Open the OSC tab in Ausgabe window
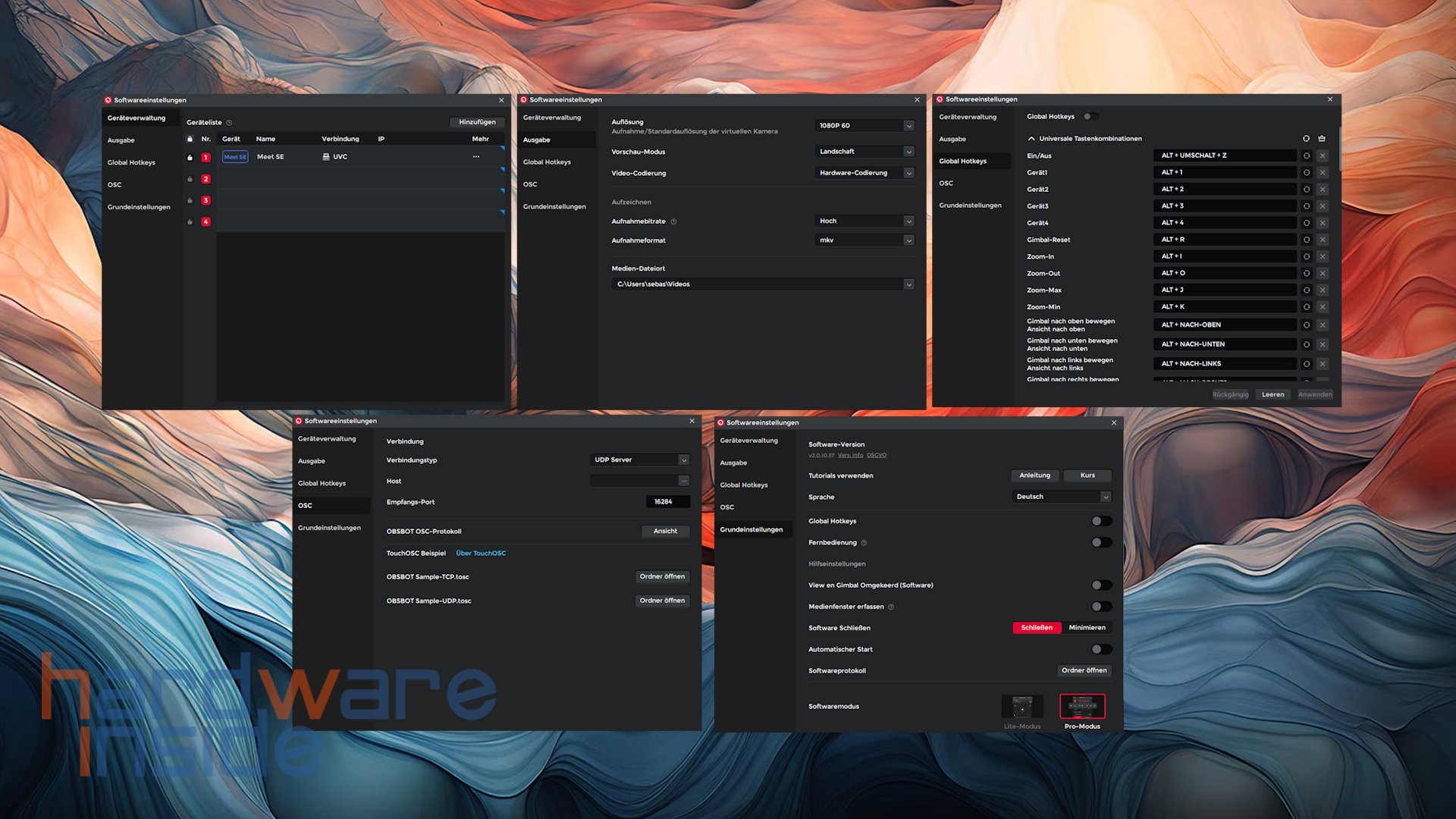Screen dimensions: 1456x819 pos(530,184)
